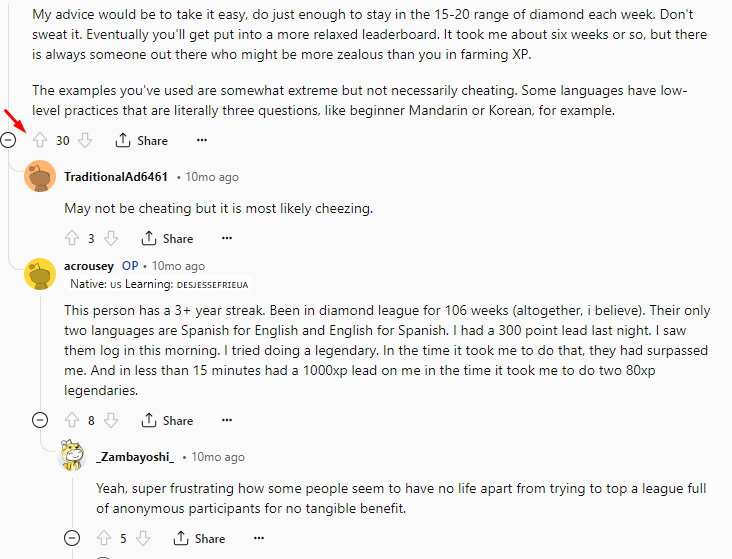Share the comment with 30 points
This screenshot has width=732, height=559.
[x=142, y=140]
